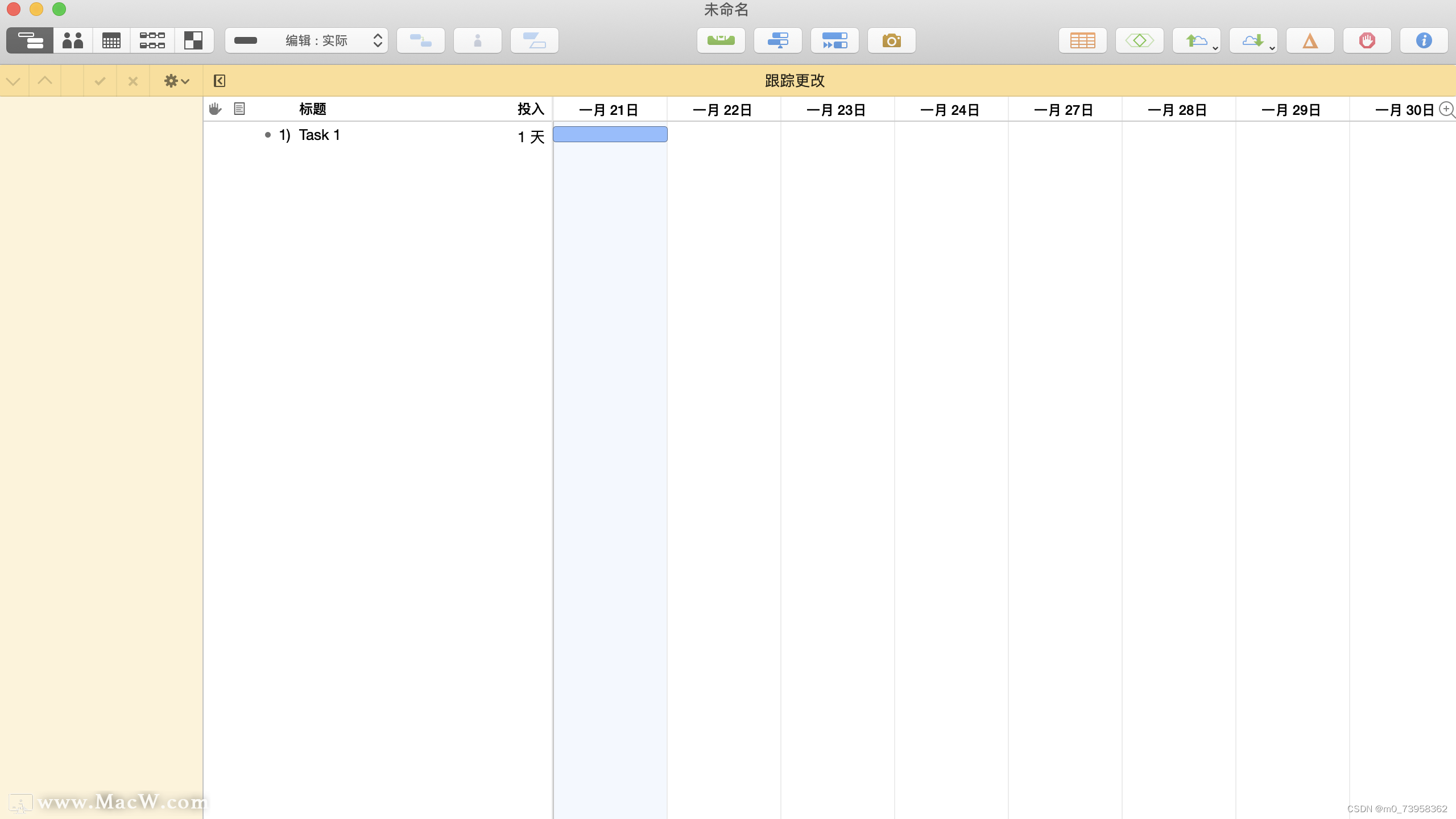Expand task navigation chevron upward
Screen dimensions: 1456x819
point(45,80)
